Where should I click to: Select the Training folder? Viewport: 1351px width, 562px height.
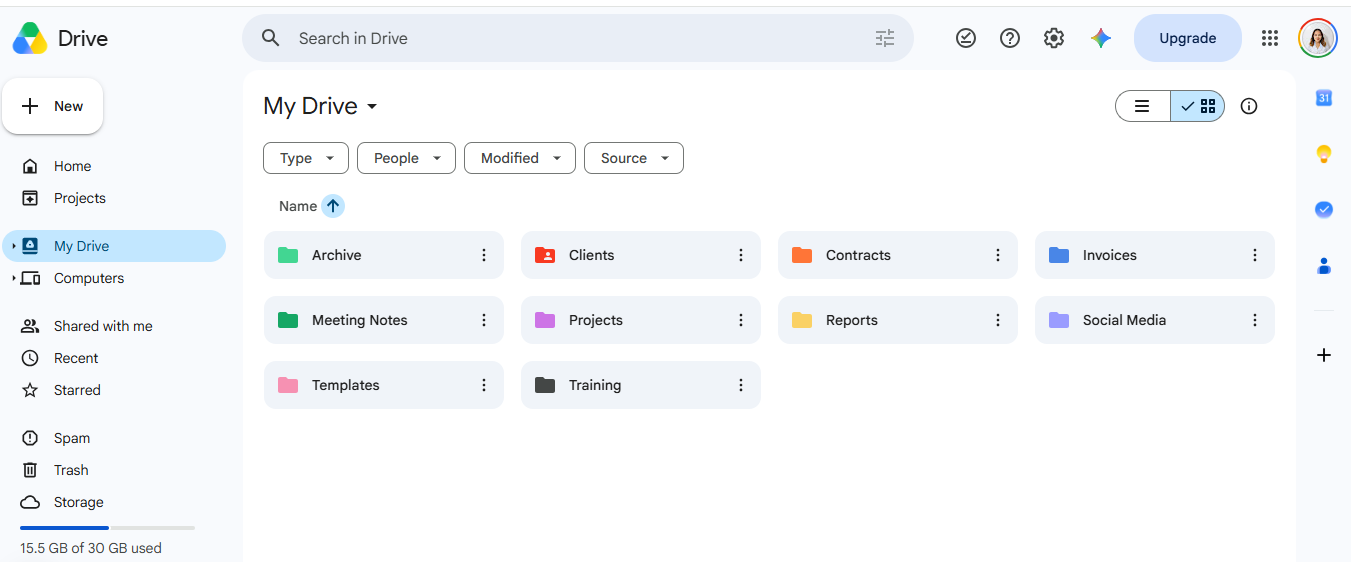pos(641,385)
